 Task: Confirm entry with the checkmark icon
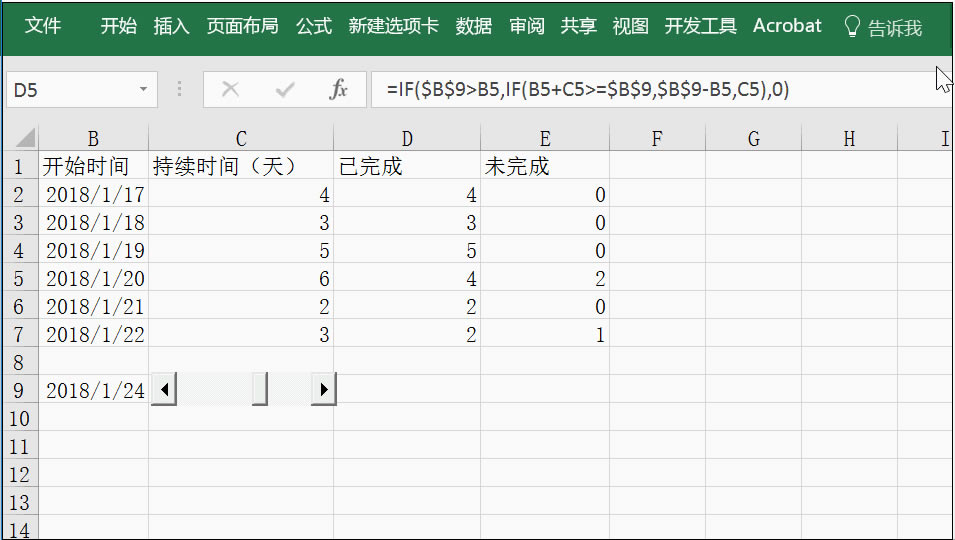coord(284,90)
